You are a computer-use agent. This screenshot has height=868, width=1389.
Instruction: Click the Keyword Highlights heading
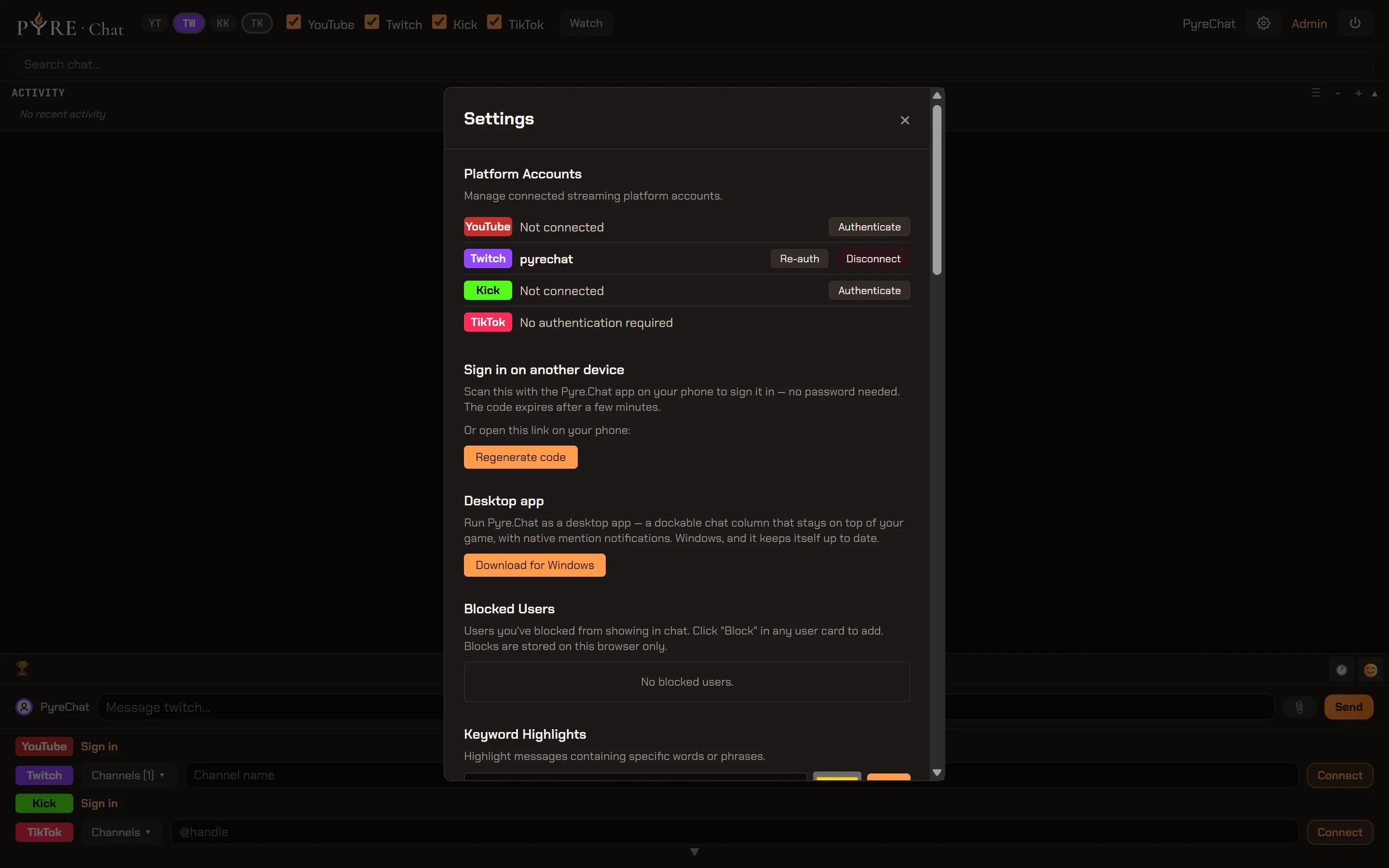click(525, 734)
